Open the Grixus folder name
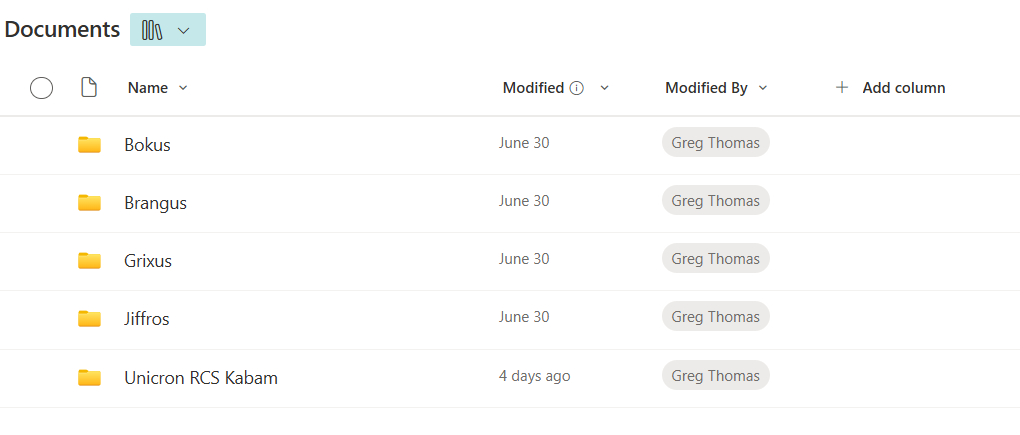1020x435 pixels. coord(148,261)
